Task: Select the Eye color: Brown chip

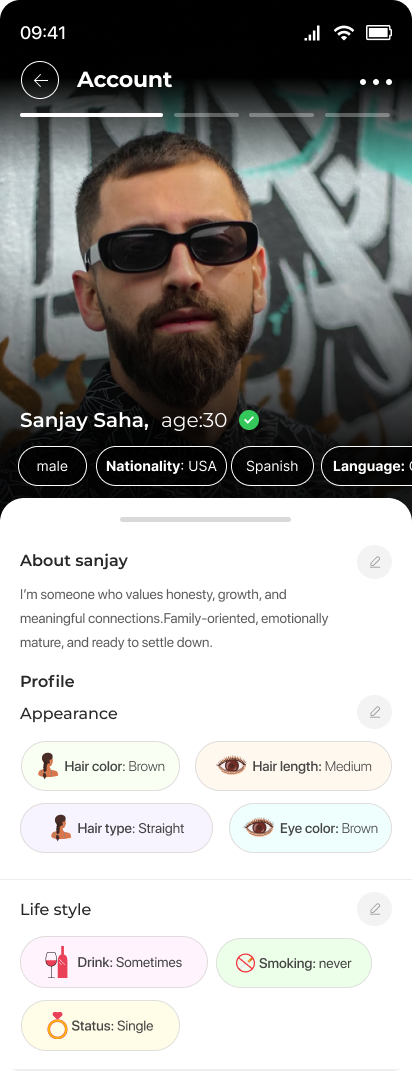Action: [x=310, y=828]
